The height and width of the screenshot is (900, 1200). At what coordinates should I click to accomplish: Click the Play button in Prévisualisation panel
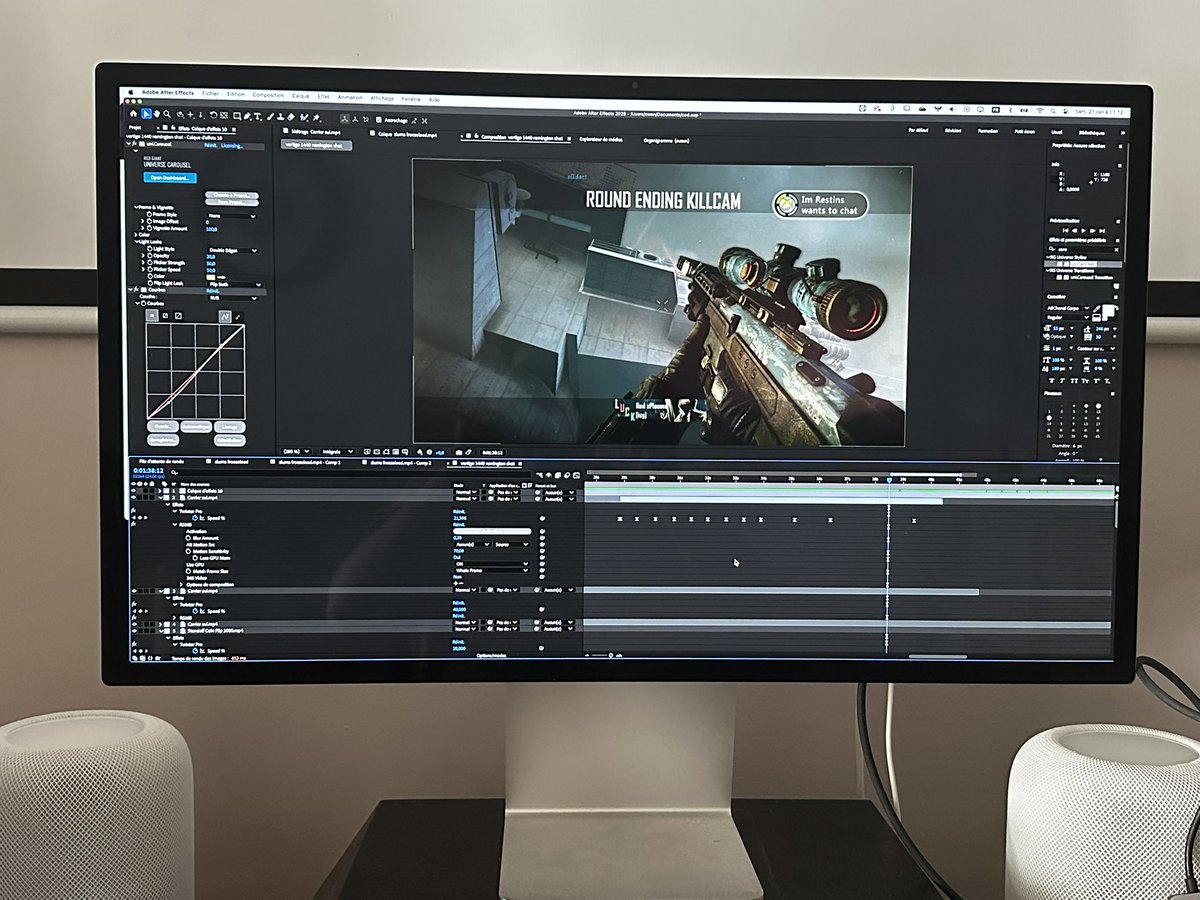coord(1083,230)
